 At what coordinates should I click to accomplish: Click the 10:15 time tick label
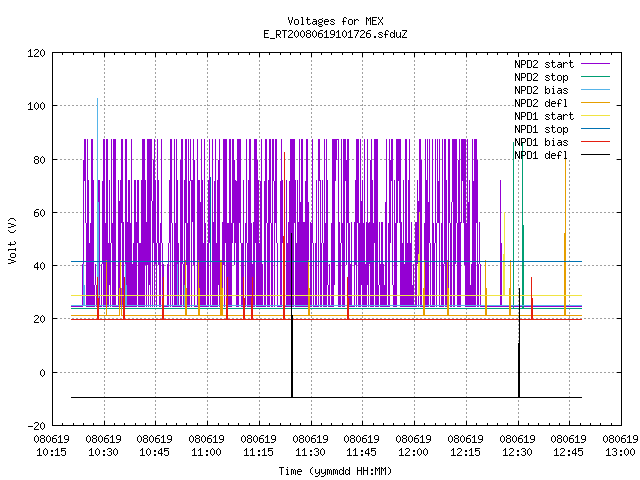tap(51, 452)
